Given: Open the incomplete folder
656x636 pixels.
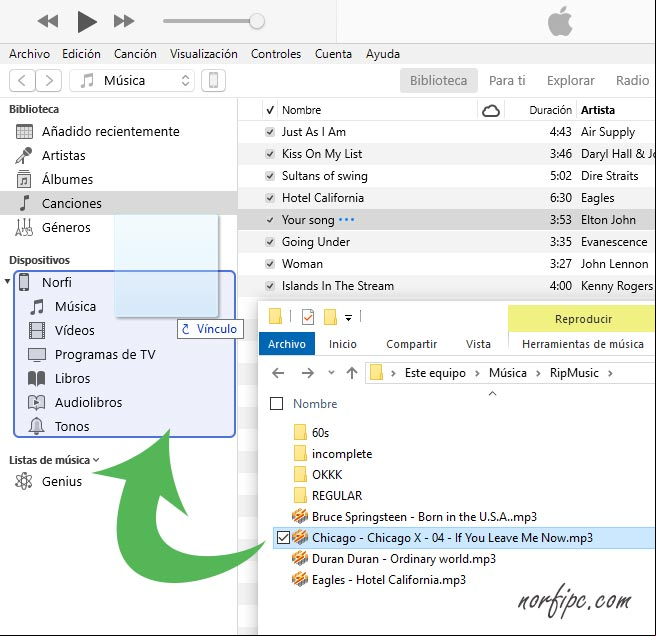Looking at the screenshot, I should click(342, 454).
